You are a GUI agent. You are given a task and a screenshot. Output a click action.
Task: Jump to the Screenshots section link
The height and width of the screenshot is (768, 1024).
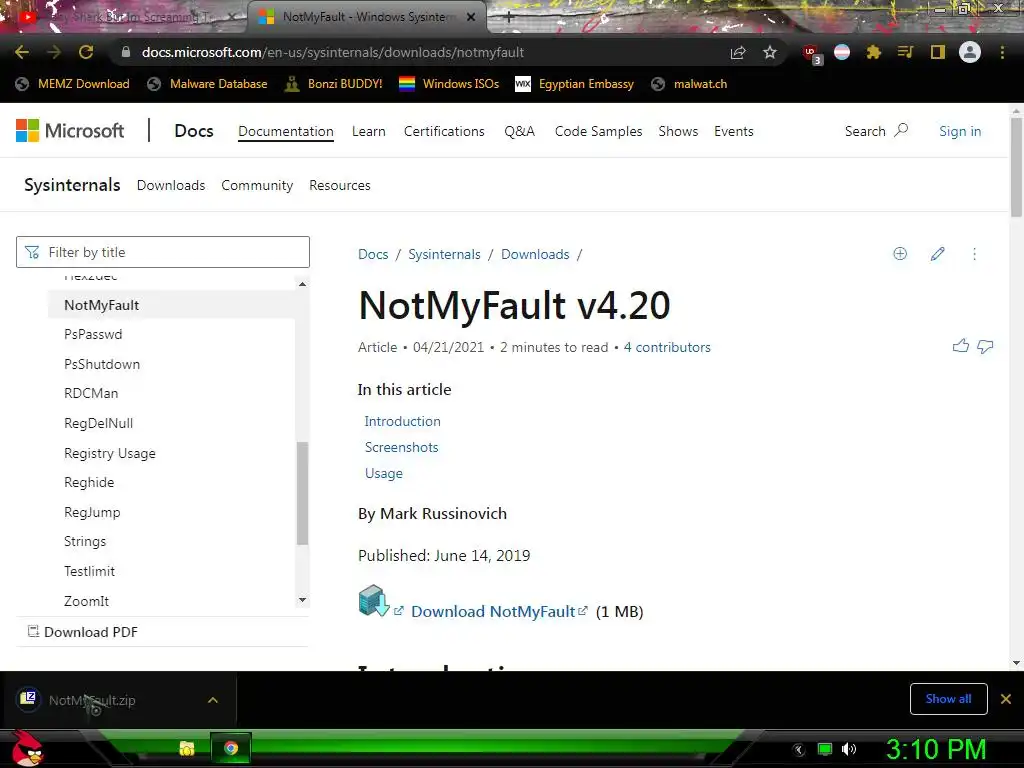point(401,447)
